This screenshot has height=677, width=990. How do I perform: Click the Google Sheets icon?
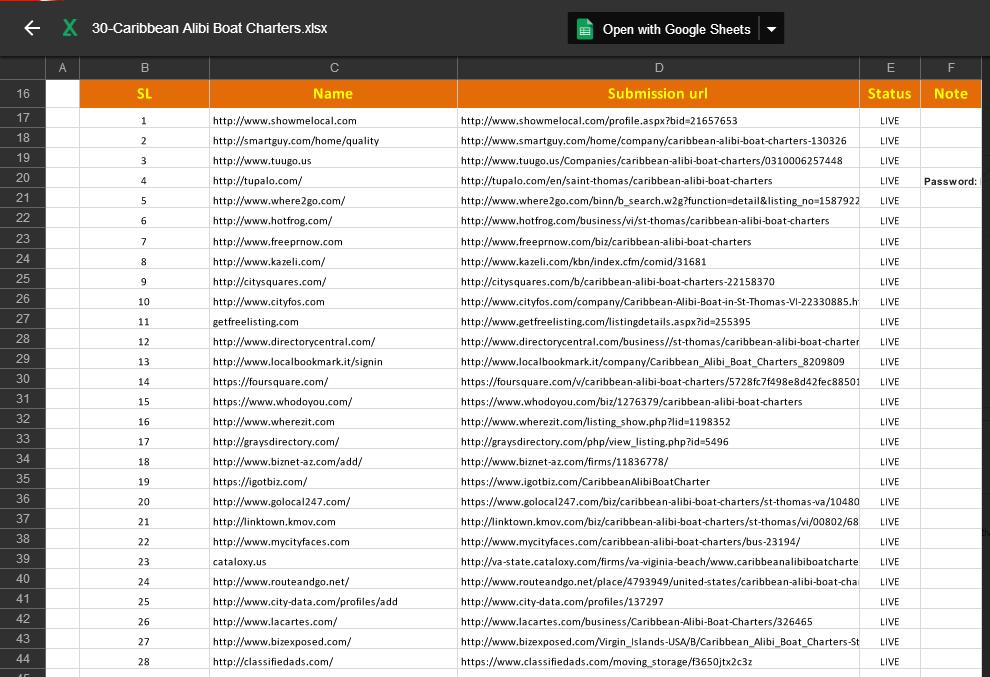pyautogui.click(x=585, y=29)
